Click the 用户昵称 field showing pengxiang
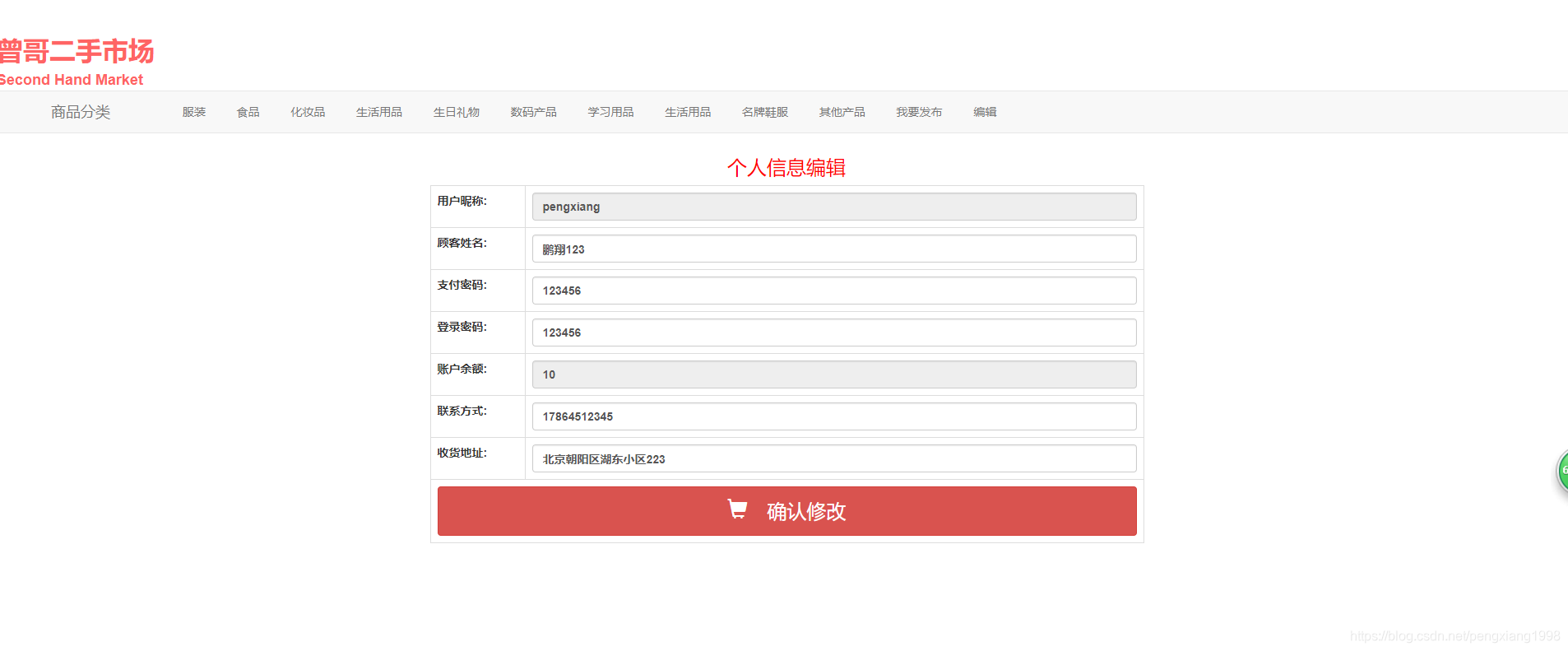Image resolution: width=1568 pixels, height=651 pixels. (x=834, y=207)
